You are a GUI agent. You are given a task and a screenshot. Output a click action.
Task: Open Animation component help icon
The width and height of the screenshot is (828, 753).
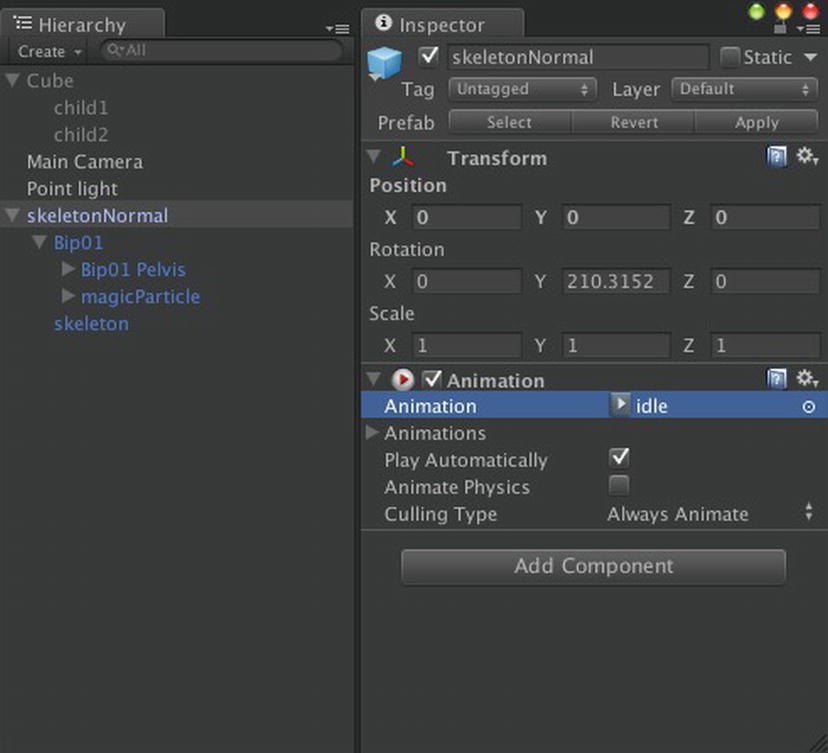coord(776,379)
